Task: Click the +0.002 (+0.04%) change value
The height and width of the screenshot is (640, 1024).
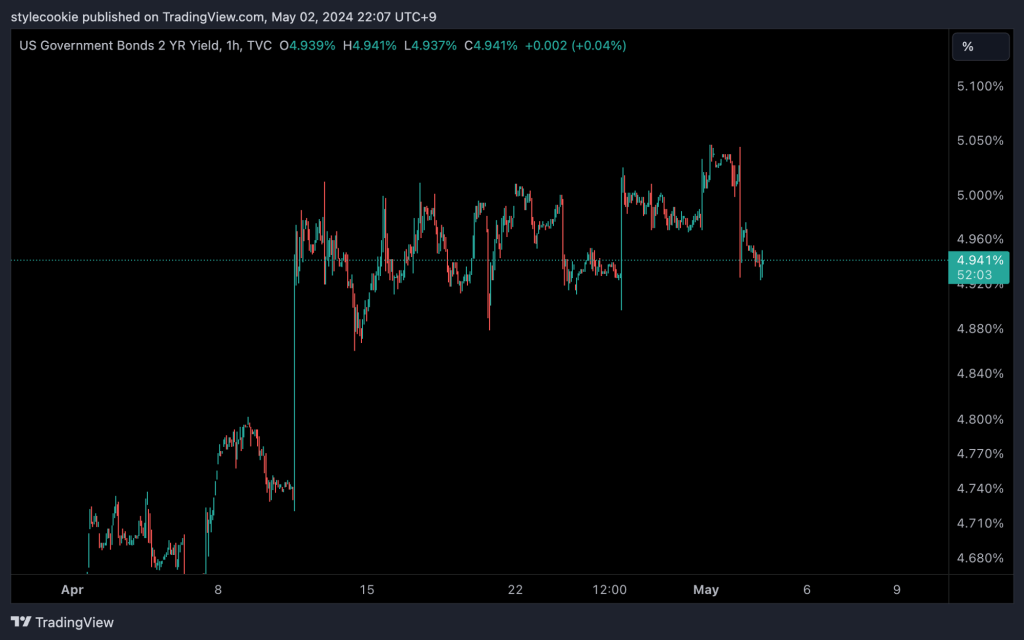Action: (574, 46)
